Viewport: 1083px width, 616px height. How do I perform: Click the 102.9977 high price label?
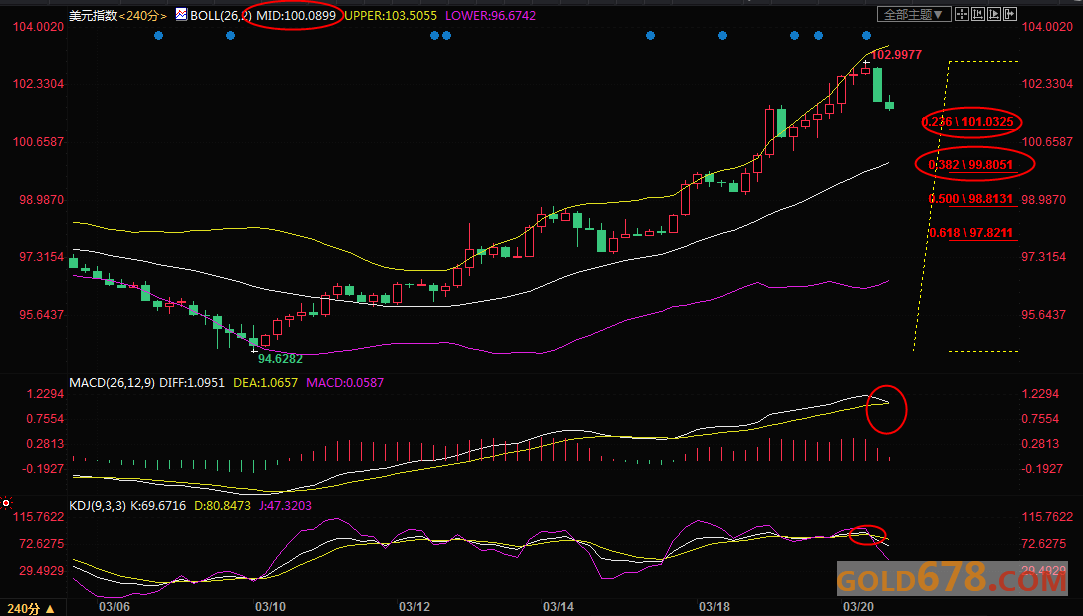tap(896, 55)
